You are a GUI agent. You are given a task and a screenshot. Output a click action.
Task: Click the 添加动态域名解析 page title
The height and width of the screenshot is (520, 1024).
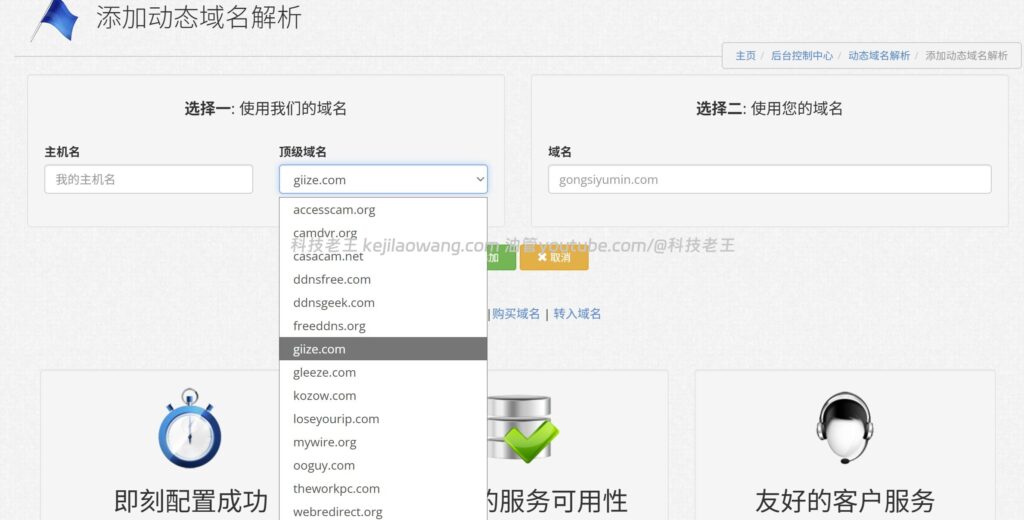199,17
